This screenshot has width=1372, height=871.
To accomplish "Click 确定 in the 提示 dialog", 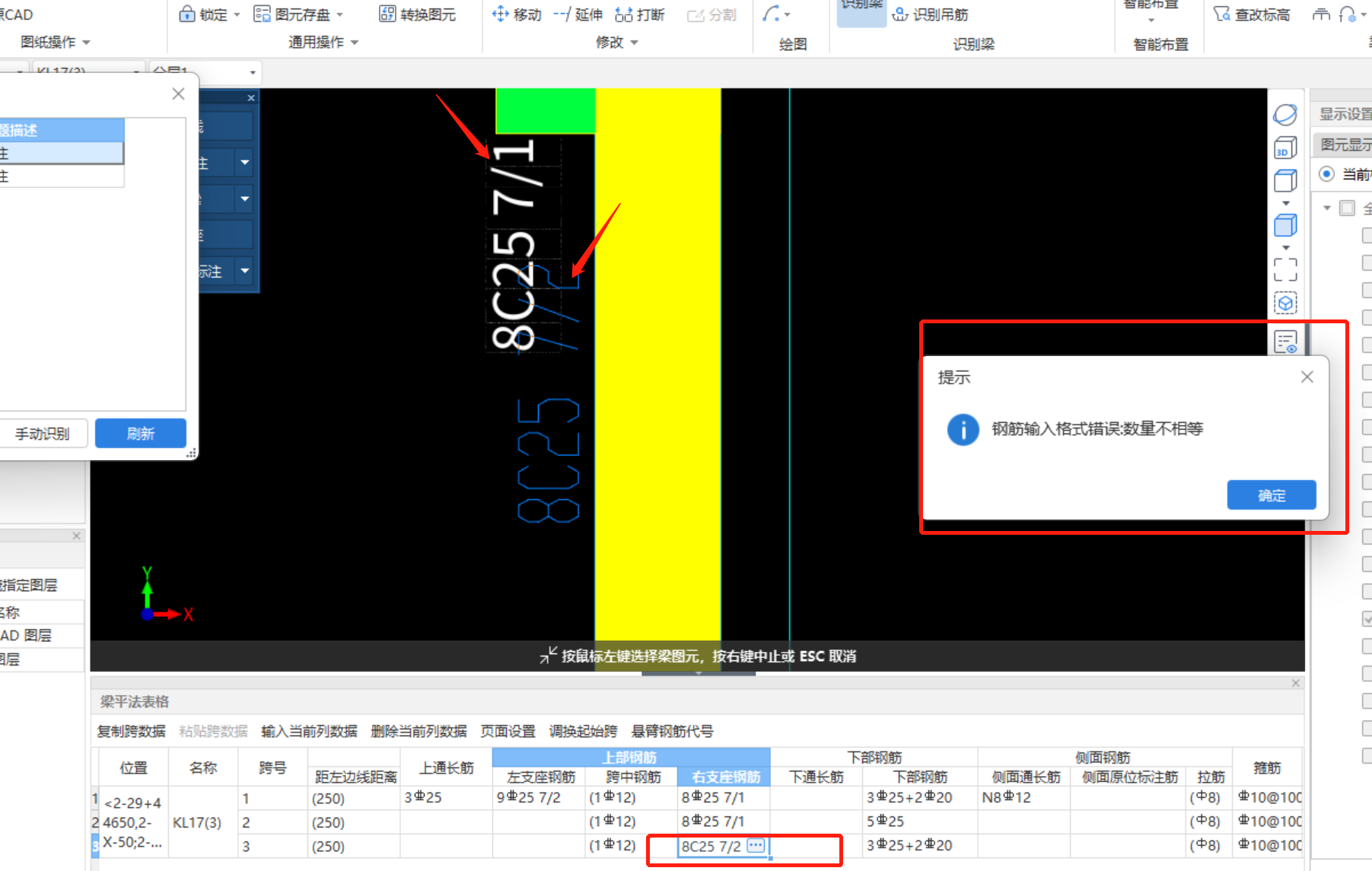I will click(x=1272, y=495).
